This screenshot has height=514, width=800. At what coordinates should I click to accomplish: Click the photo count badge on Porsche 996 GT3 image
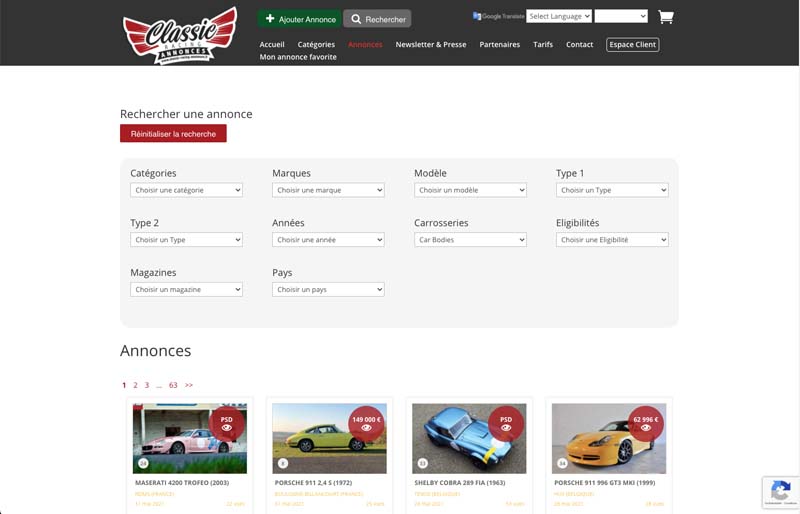point(562,463)
